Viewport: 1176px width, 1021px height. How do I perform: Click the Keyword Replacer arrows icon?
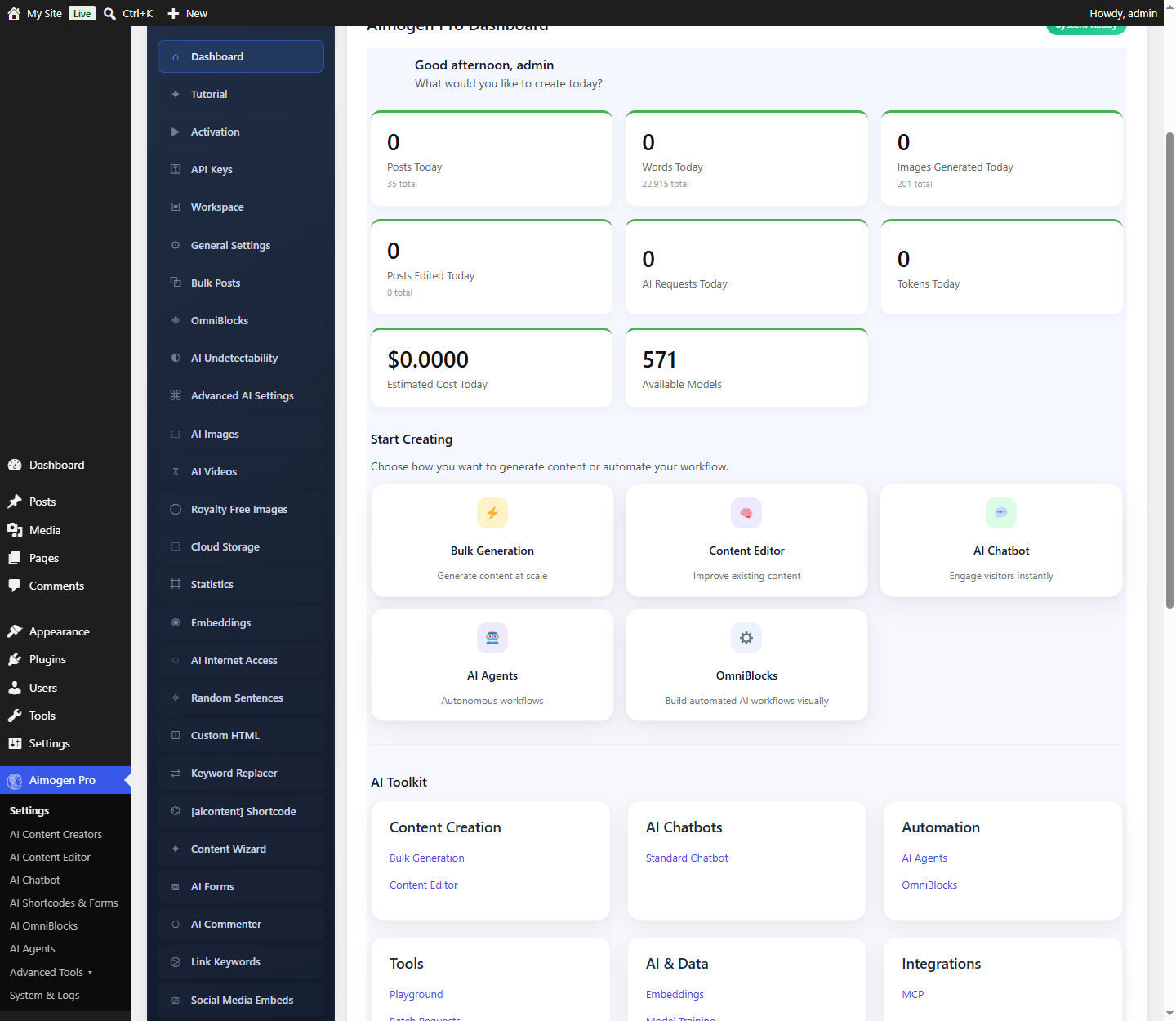tap(176, 774)
